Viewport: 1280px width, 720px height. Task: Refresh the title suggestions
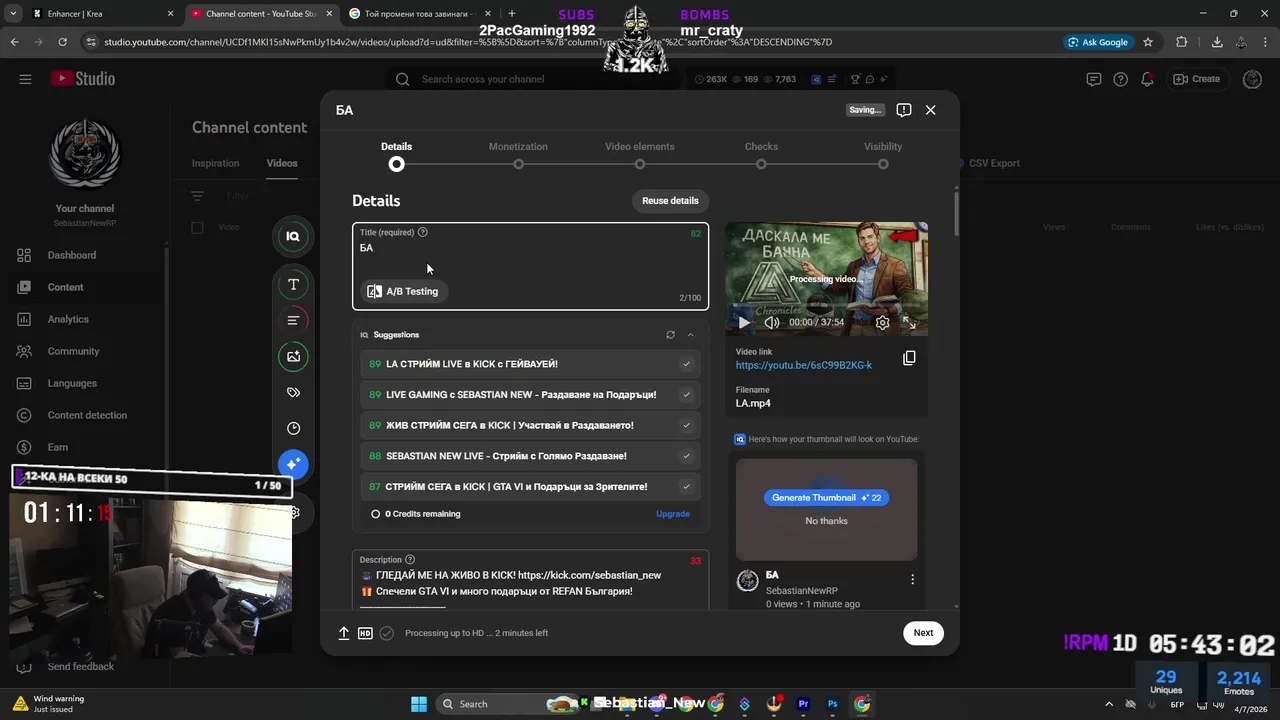(x=670, y=335)
